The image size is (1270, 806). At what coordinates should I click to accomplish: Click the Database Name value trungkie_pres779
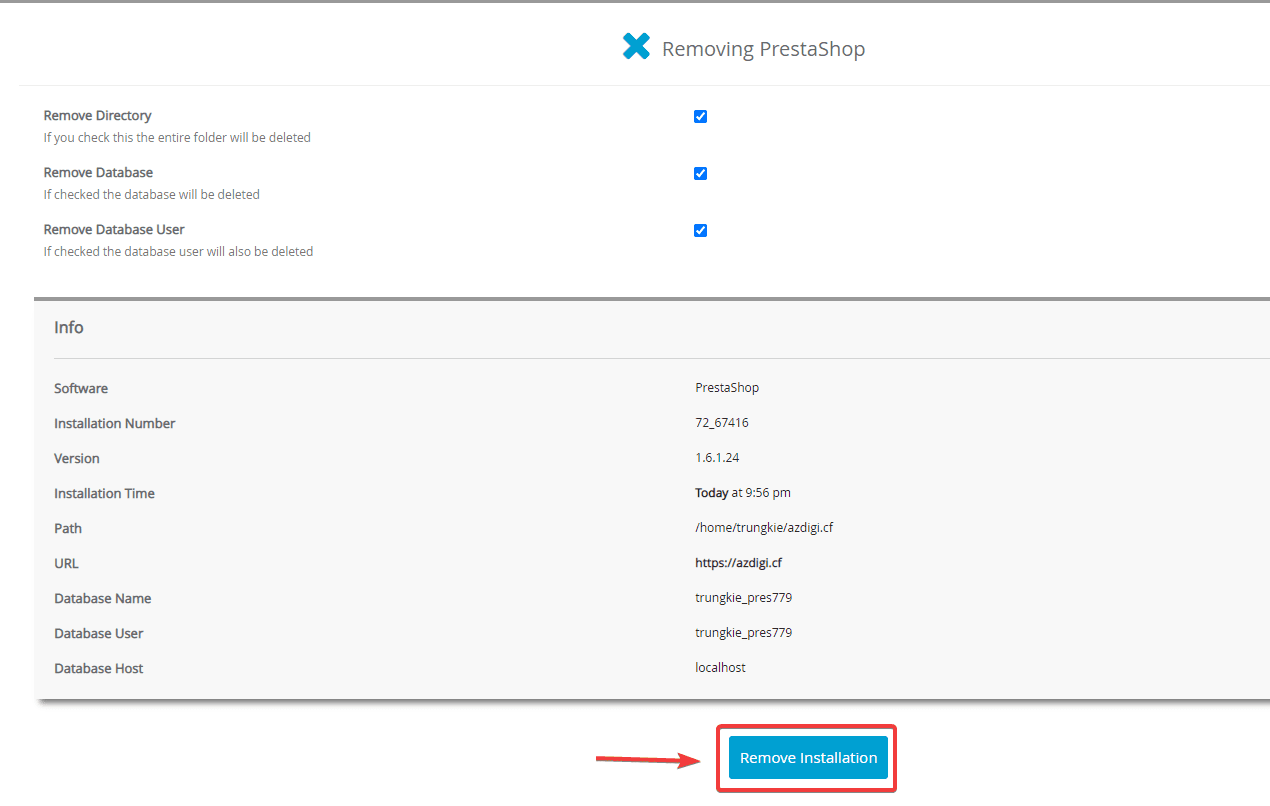tap(743, 598)
